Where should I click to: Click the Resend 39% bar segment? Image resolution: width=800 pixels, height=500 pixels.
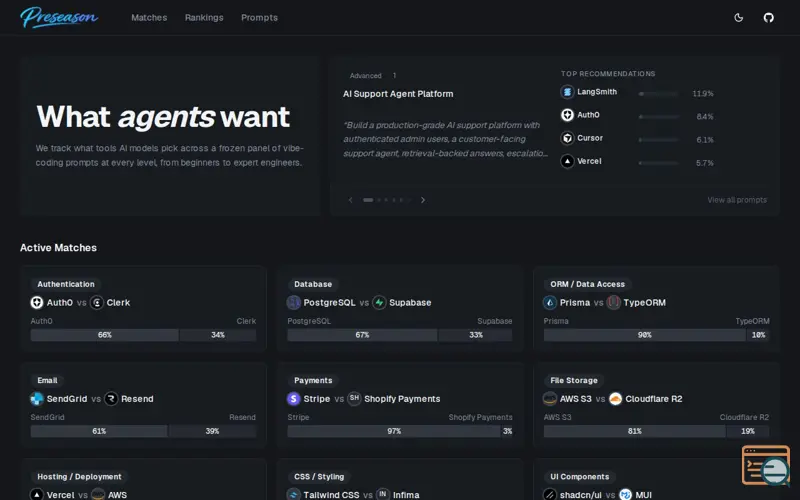pos(212,431)
